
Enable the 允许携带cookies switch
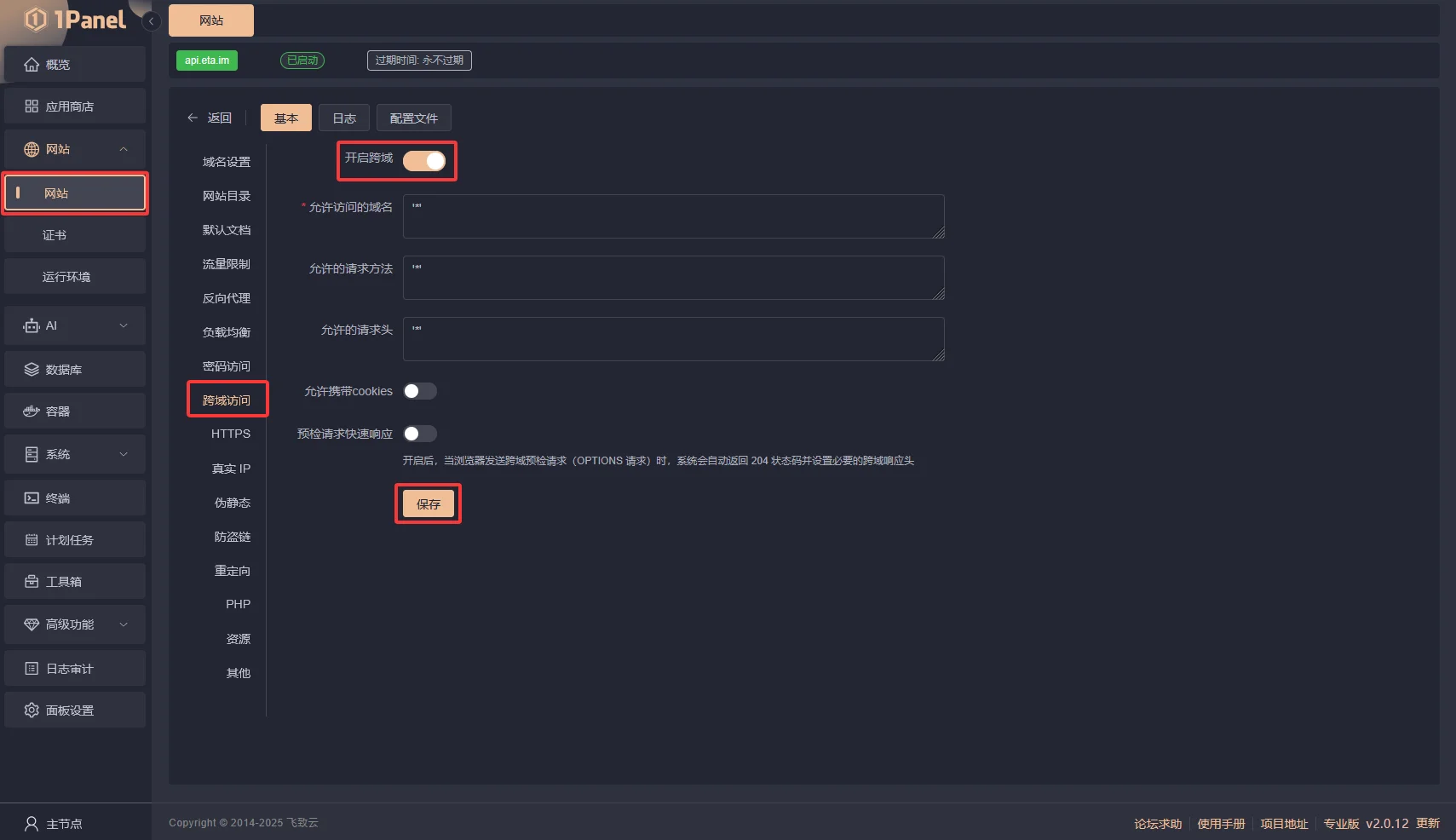click(419, 391)
